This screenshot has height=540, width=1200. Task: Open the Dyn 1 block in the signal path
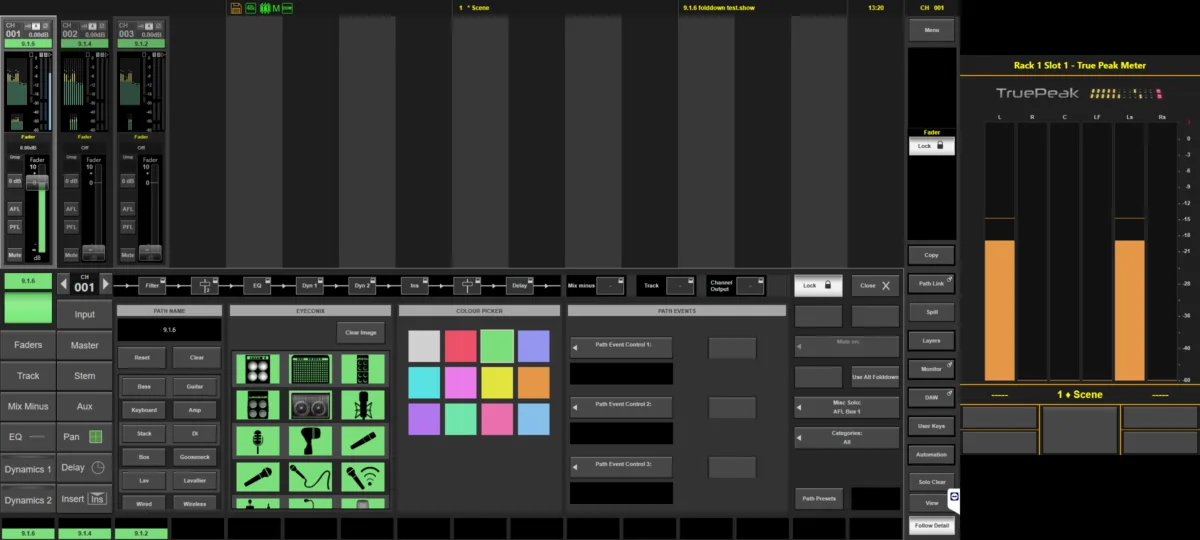(310, 286)
